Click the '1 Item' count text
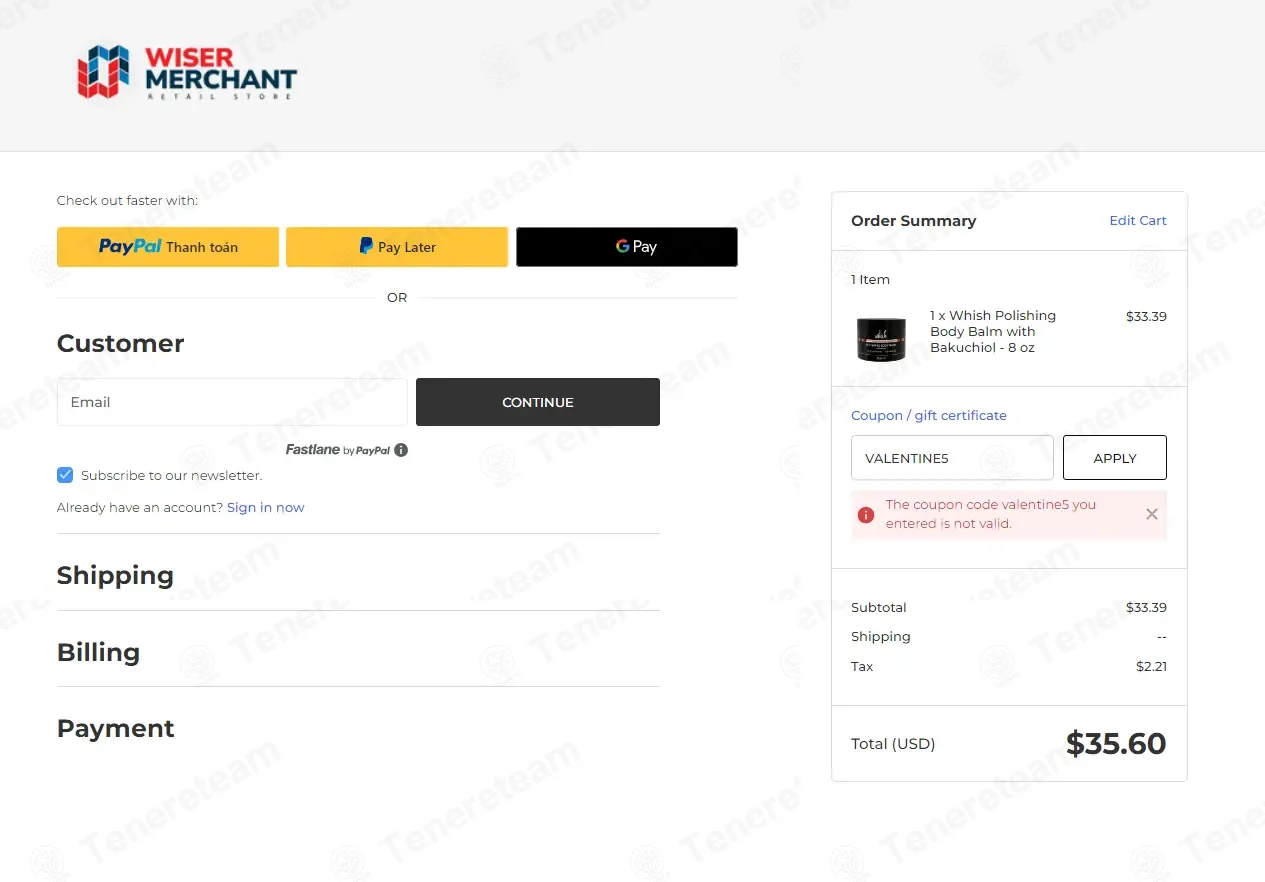The width and height of the screenshot is (1265, 882). [x=870, y=280]
